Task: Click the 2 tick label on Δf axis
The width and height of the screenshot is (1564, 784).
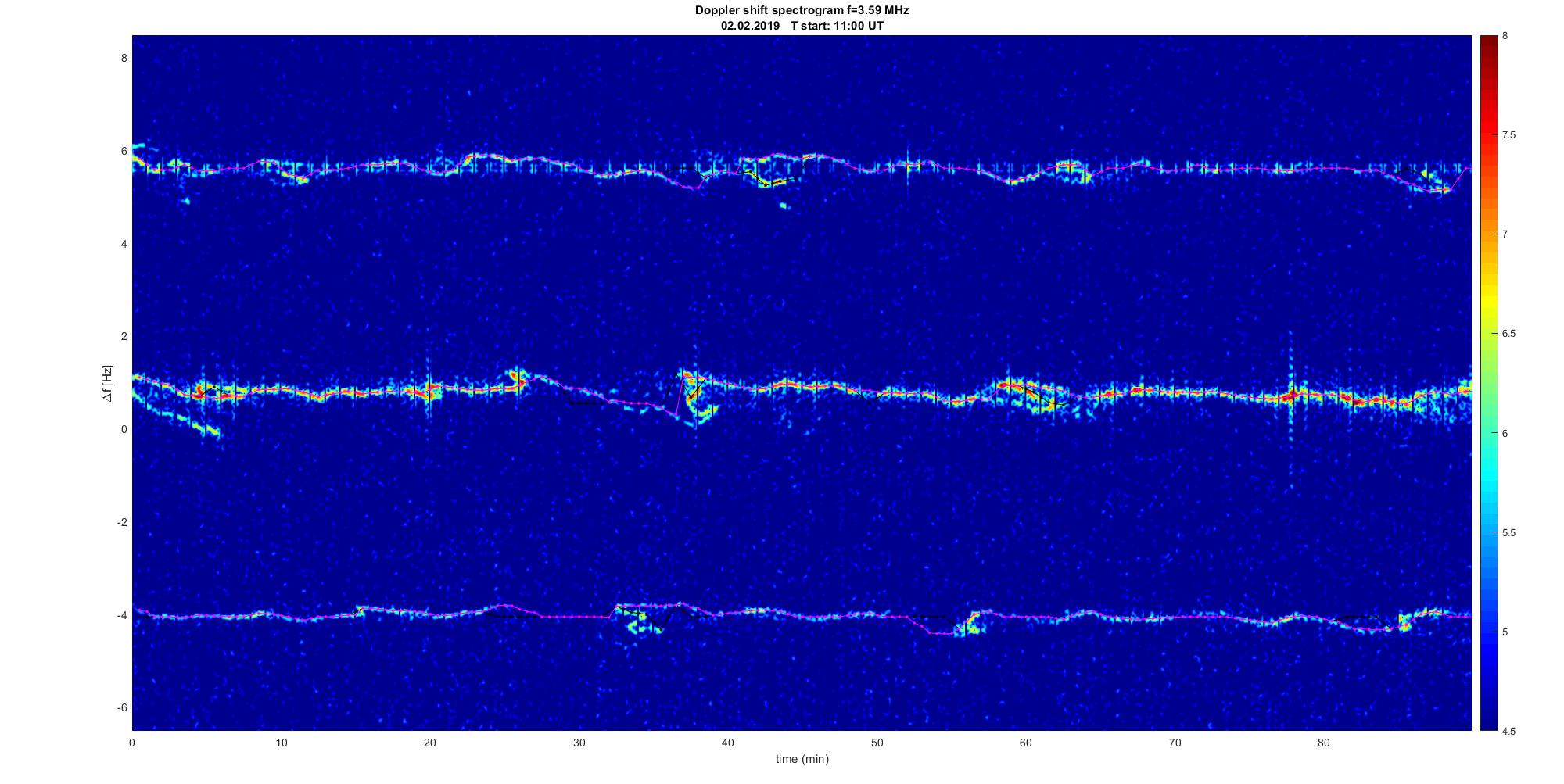Action: [124, 336]
